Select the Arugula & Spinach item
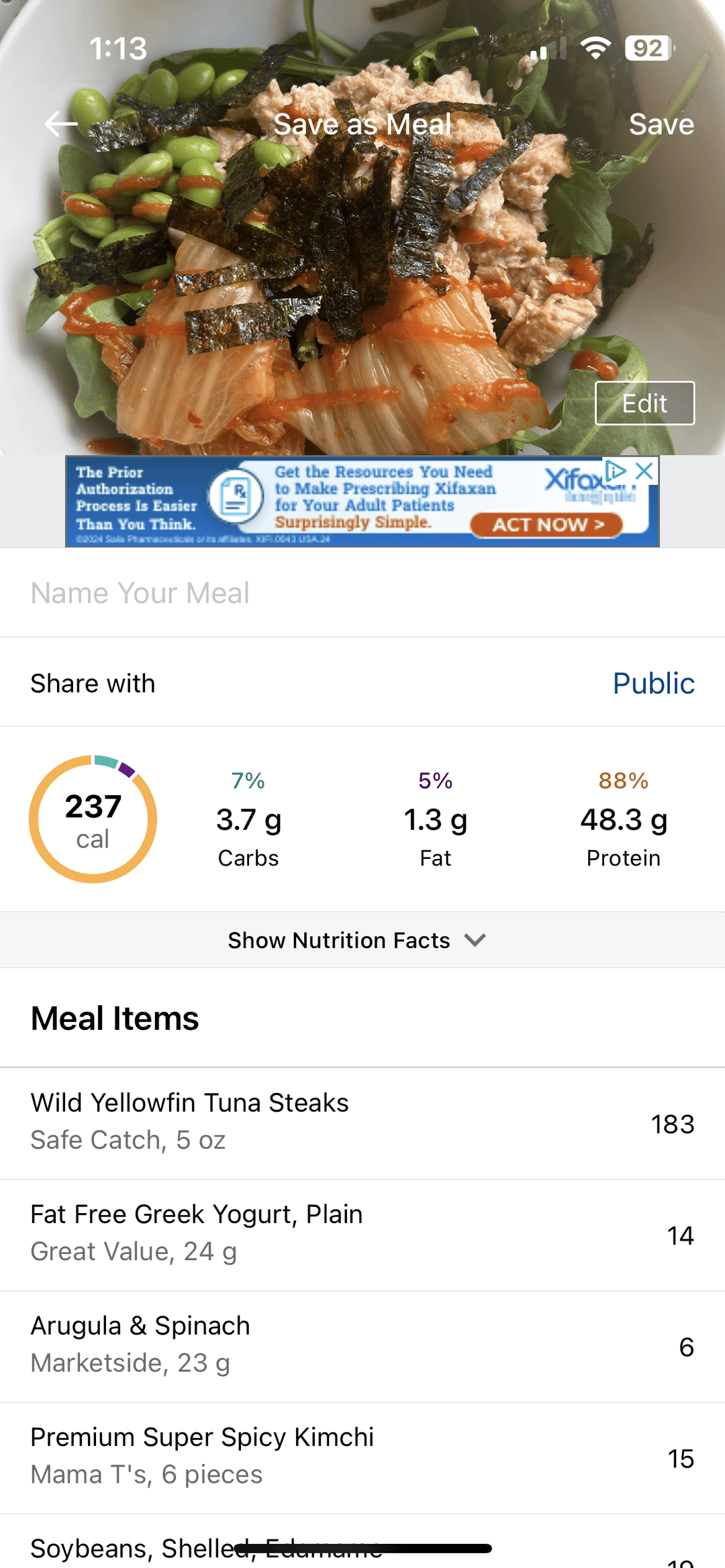Screen dimensions: 725x1568 362,1347
